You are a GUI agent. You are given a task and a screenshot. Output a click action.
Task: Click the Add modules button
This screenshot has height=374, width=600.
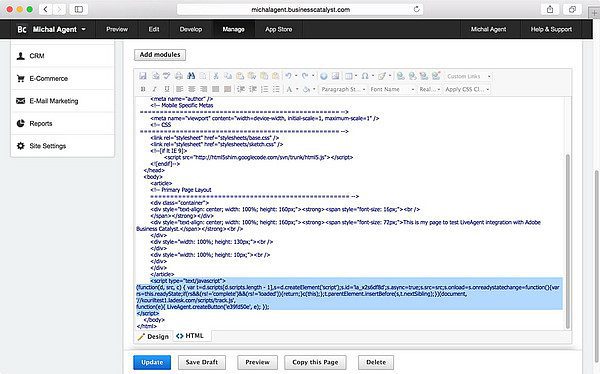(160, 55)
